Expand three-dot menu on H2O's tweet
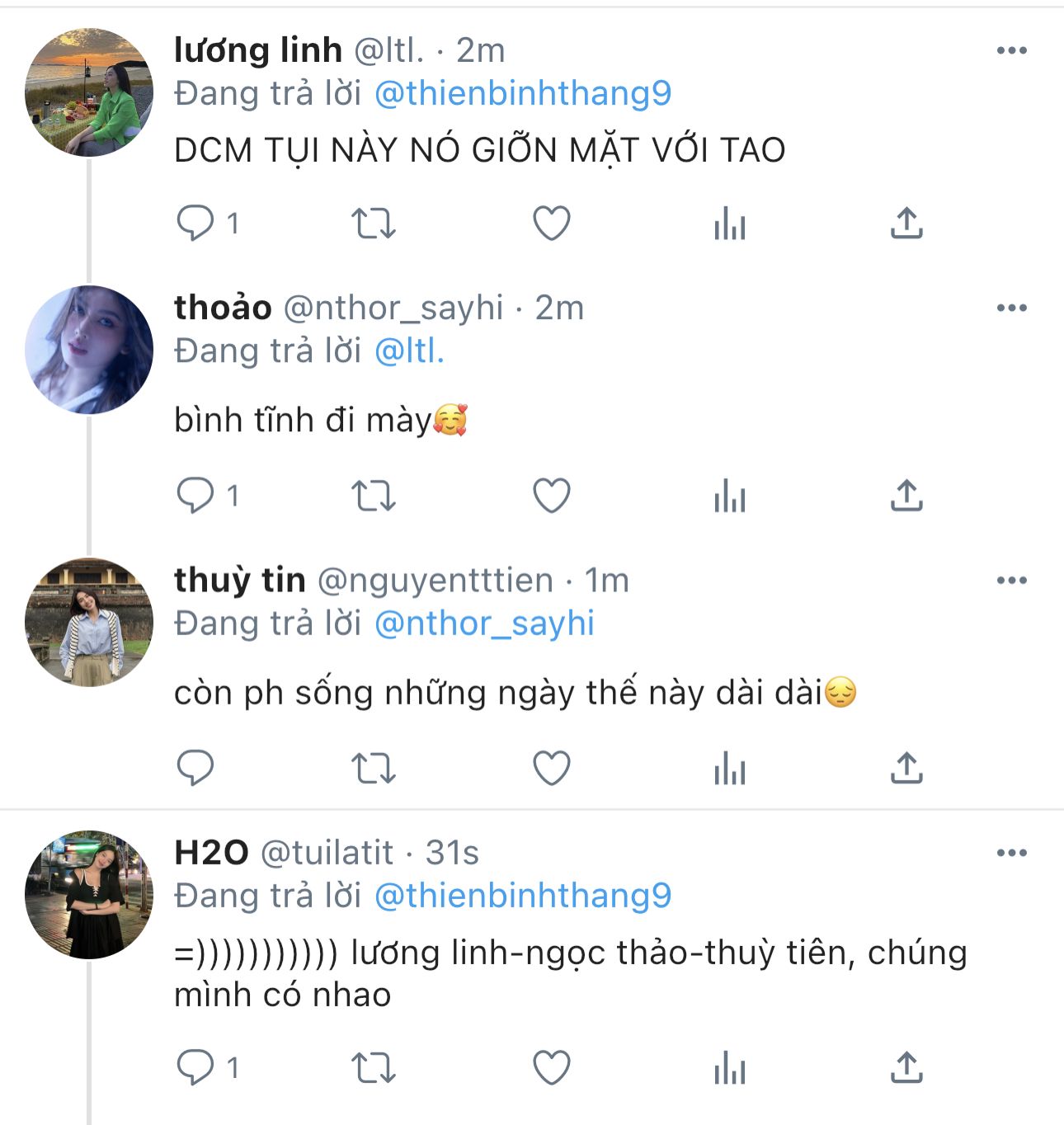Screen dimensions: 1064x1125 tap(1011, 853)
